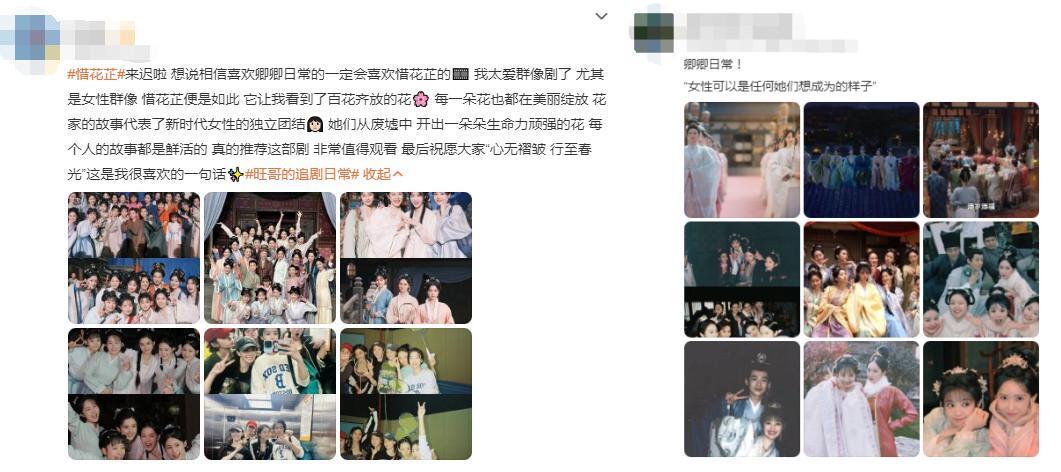View the night scene with colorful robes
The height and width of the screenshot is (472, 1061).
click(x=861, y=160)
